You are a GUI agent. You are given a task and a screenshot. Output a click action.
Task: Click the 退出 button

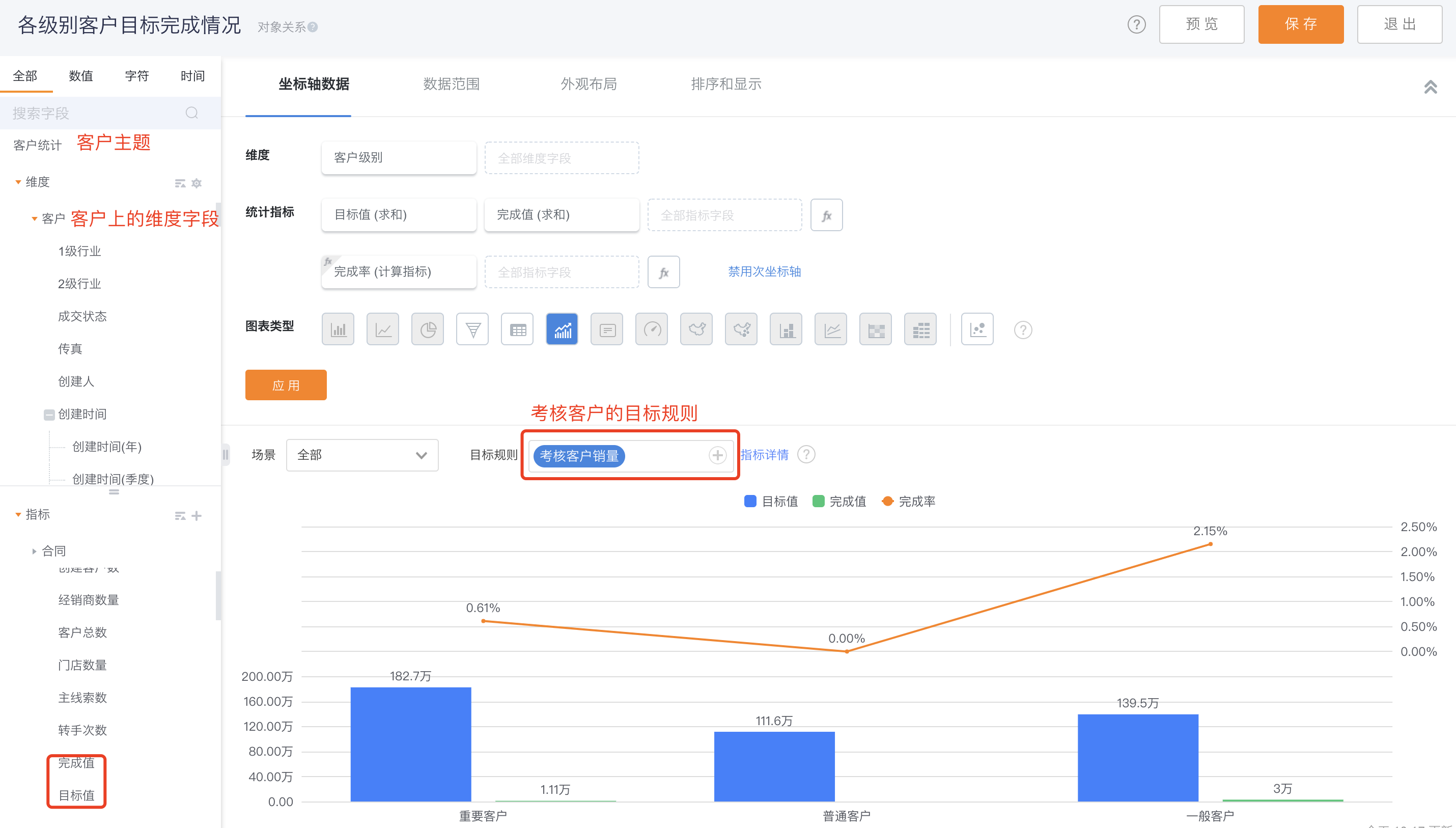(1399, 24)
